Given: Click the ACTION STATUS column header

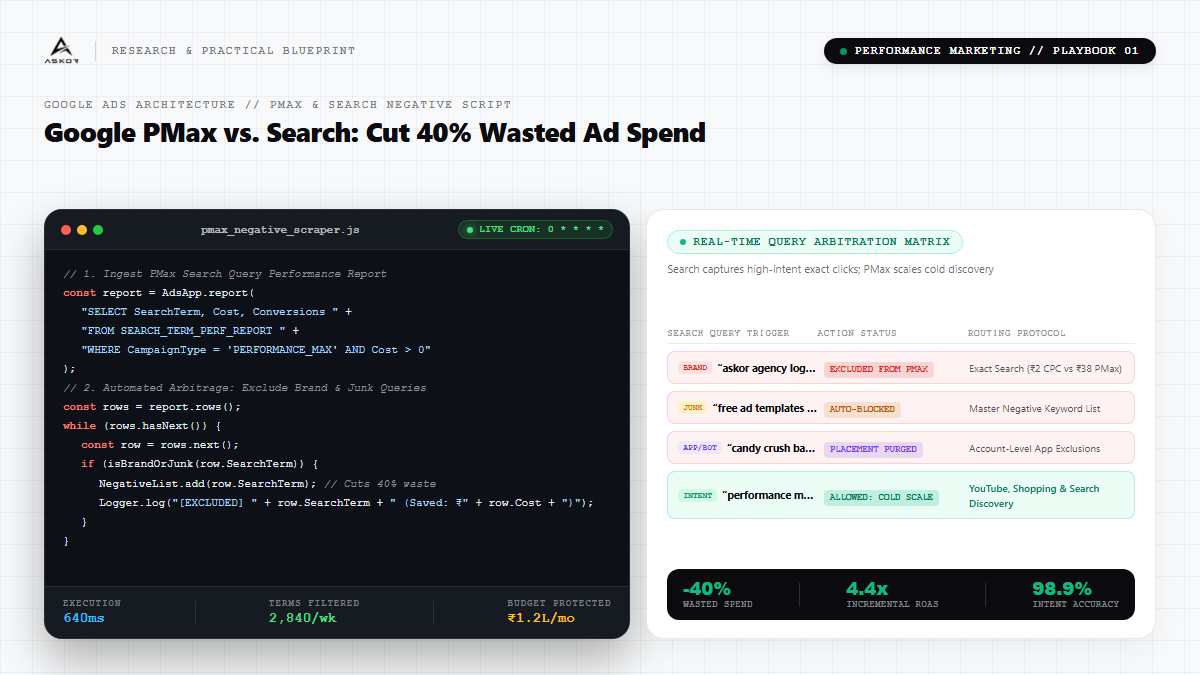Looking at the screenshot, I should (857, 333).
